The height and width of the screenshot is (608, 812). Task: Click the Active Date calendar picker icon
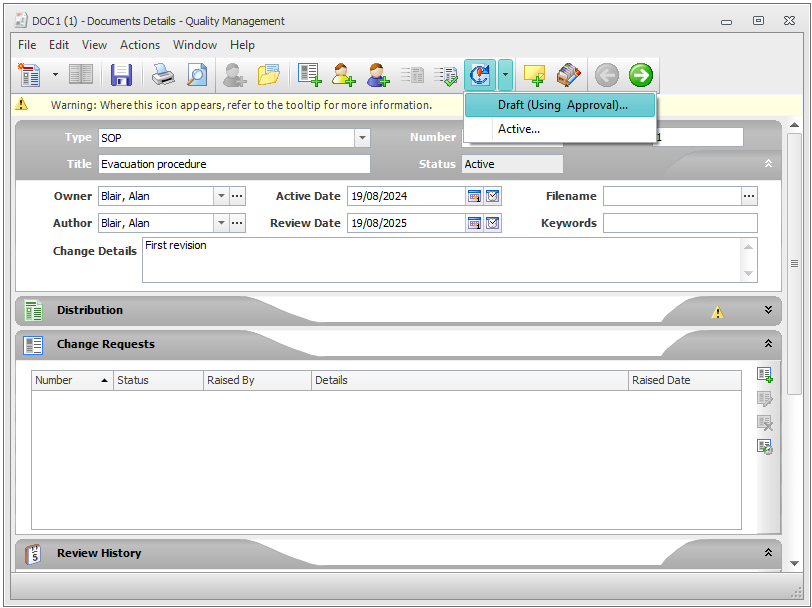(475, 197)
